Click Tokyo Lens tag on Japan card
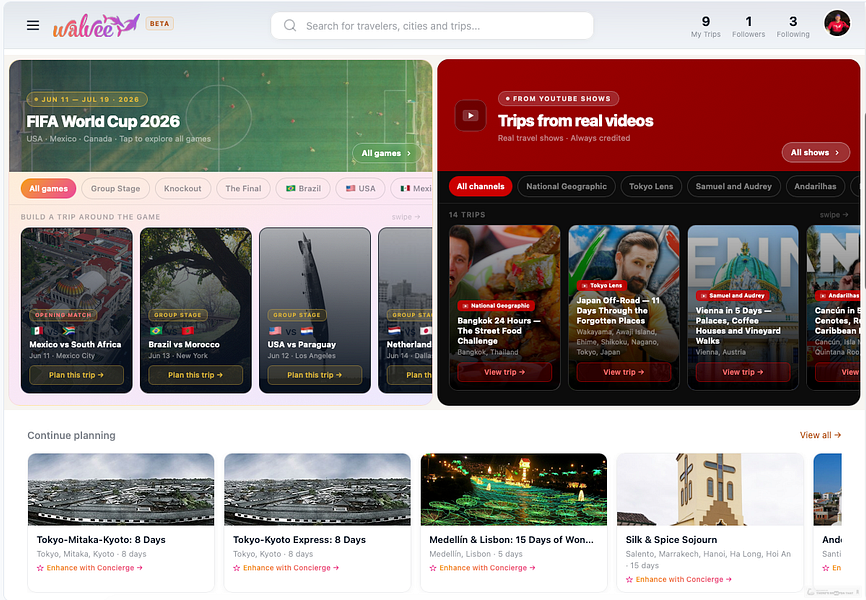 pos(602,286)
